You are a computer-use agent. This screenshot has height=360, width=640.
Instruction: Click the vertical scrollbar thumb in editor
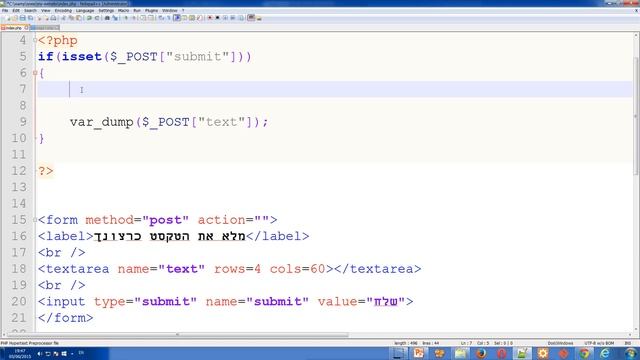coord(636,116)
